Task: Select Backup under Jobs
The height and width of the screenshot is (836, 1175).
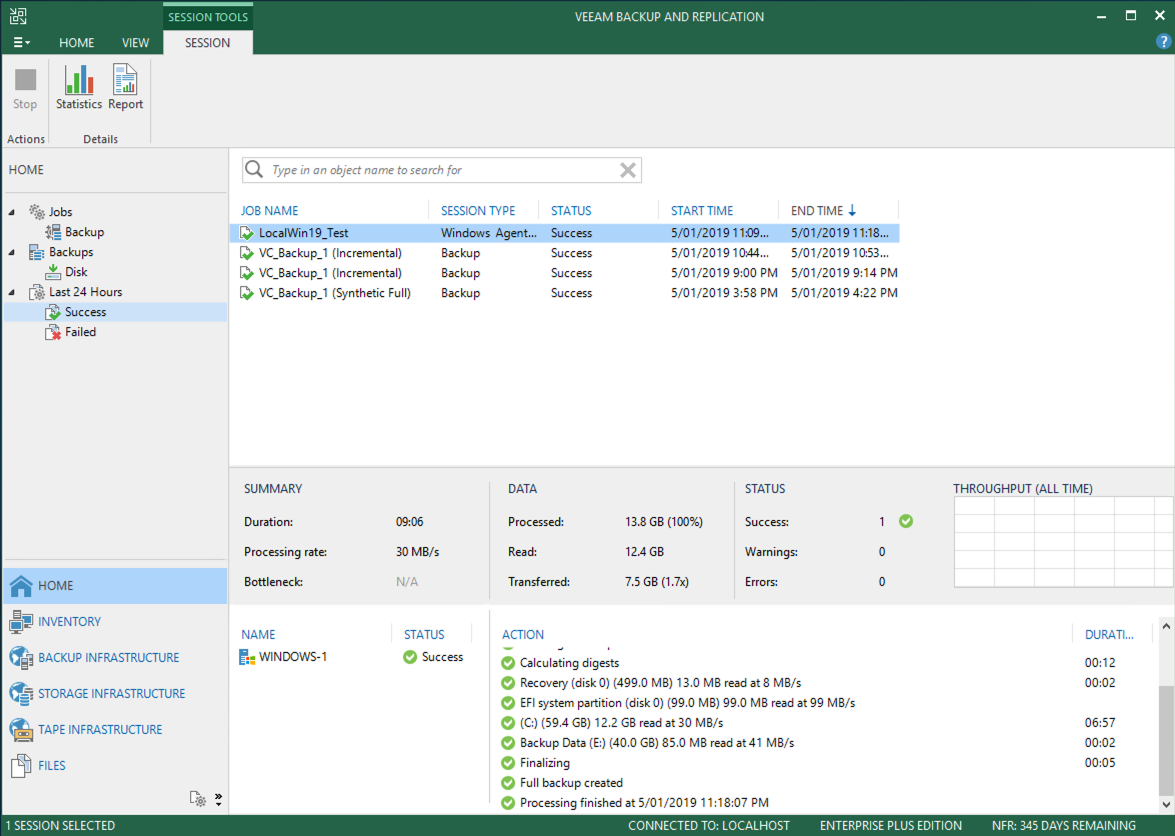Action: pos(75,232)
